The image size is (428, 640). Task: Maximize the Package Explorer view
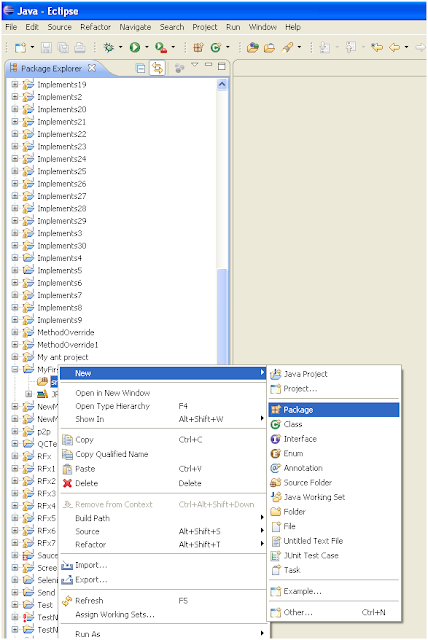[222, 66]
